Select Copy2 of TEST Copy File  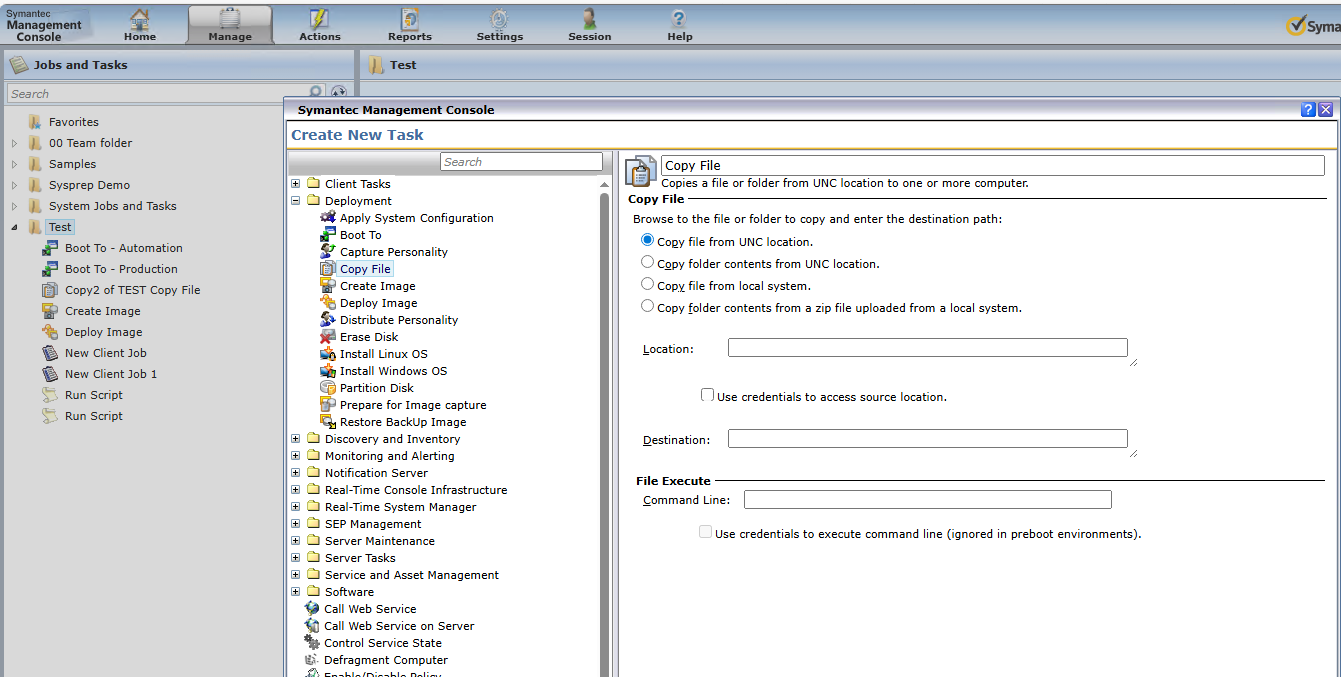132,290
